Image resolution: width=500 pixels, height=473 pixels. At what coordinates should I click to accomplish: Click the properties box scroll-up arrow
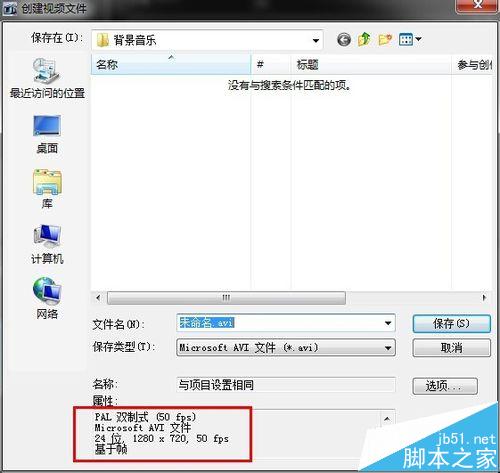387,419
